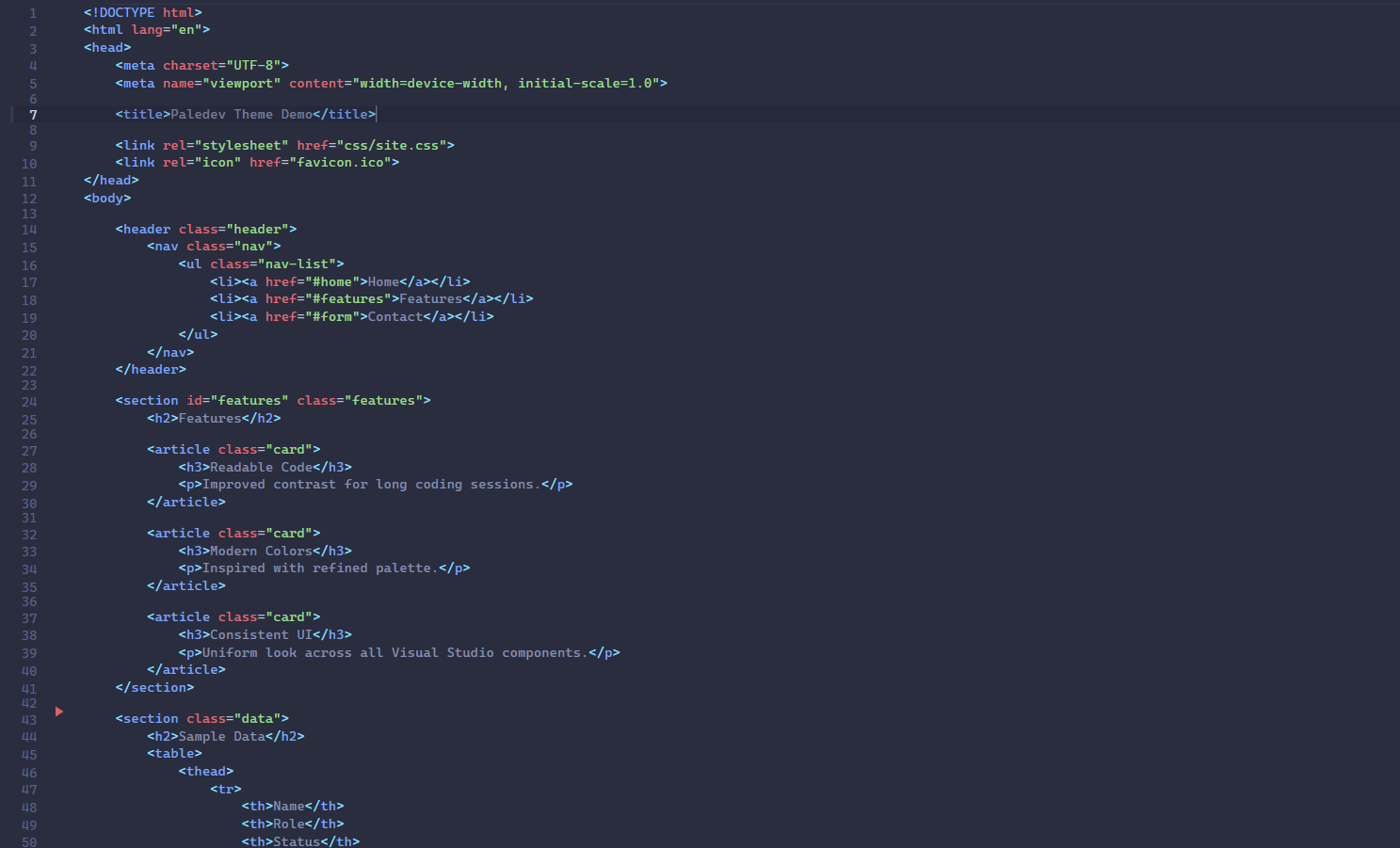Image resolution: width=1400 pixels, height=848 pixels.
Task: Select the "UTF-8" charset value
Action: click(x=253, y=65)
